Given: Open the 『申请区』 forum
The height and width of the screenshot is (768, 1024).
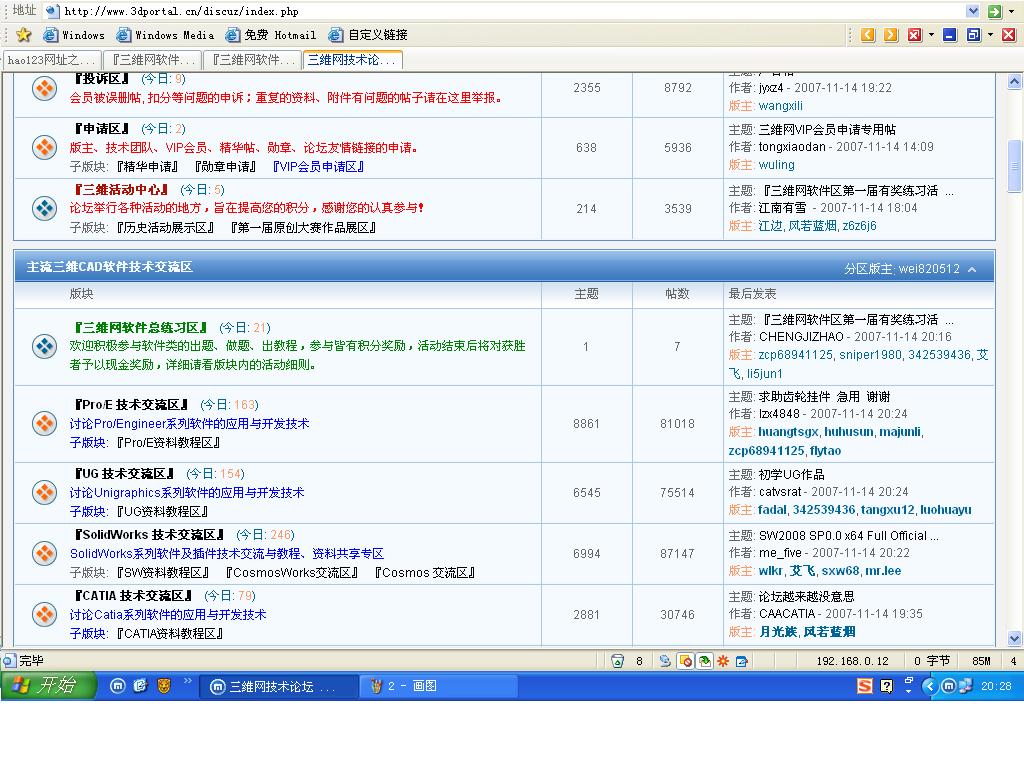Looking at the screenshot, I should [x=101, y=129].
